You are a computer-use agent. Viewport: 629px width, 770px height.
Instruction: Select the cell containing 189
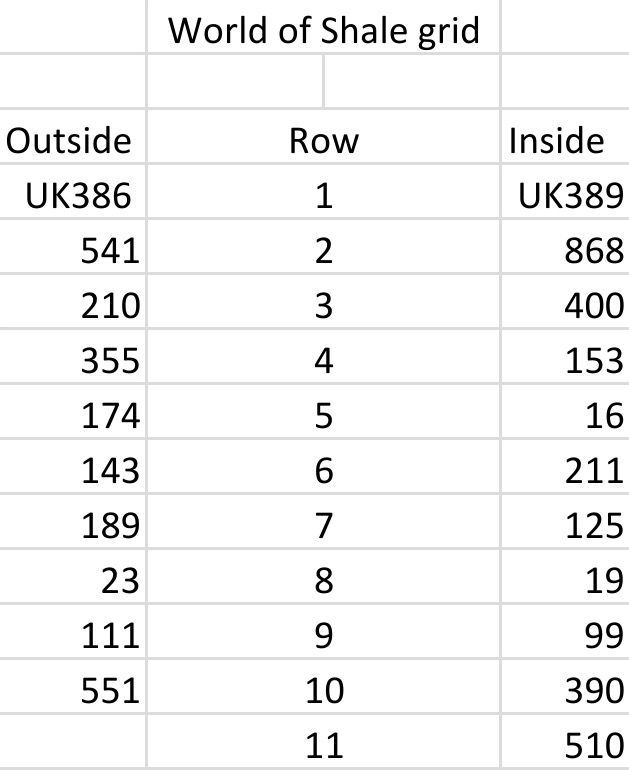(73, 521)
